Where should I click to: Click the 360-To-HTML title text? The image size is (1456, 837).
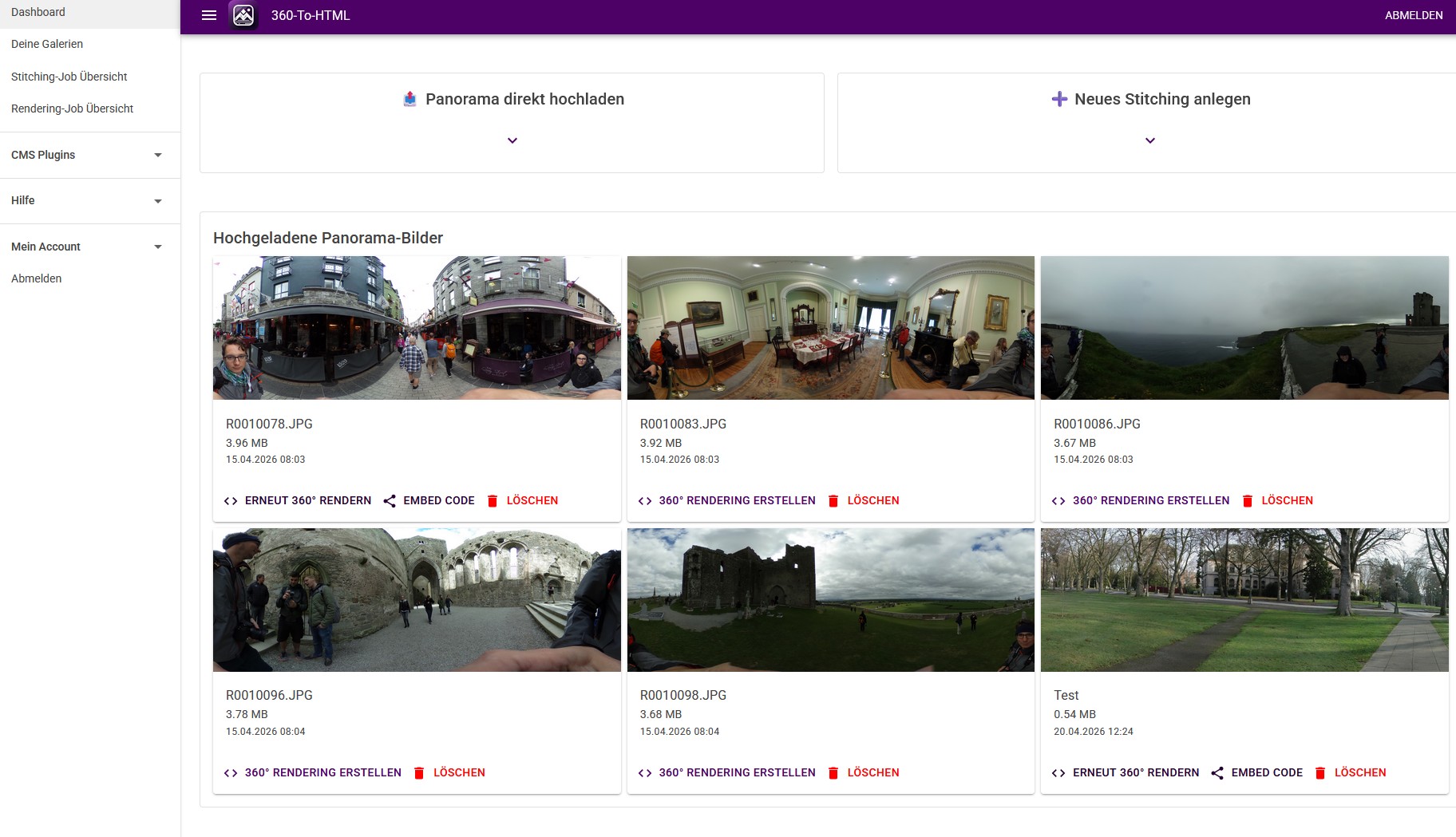tap(311, 15)
